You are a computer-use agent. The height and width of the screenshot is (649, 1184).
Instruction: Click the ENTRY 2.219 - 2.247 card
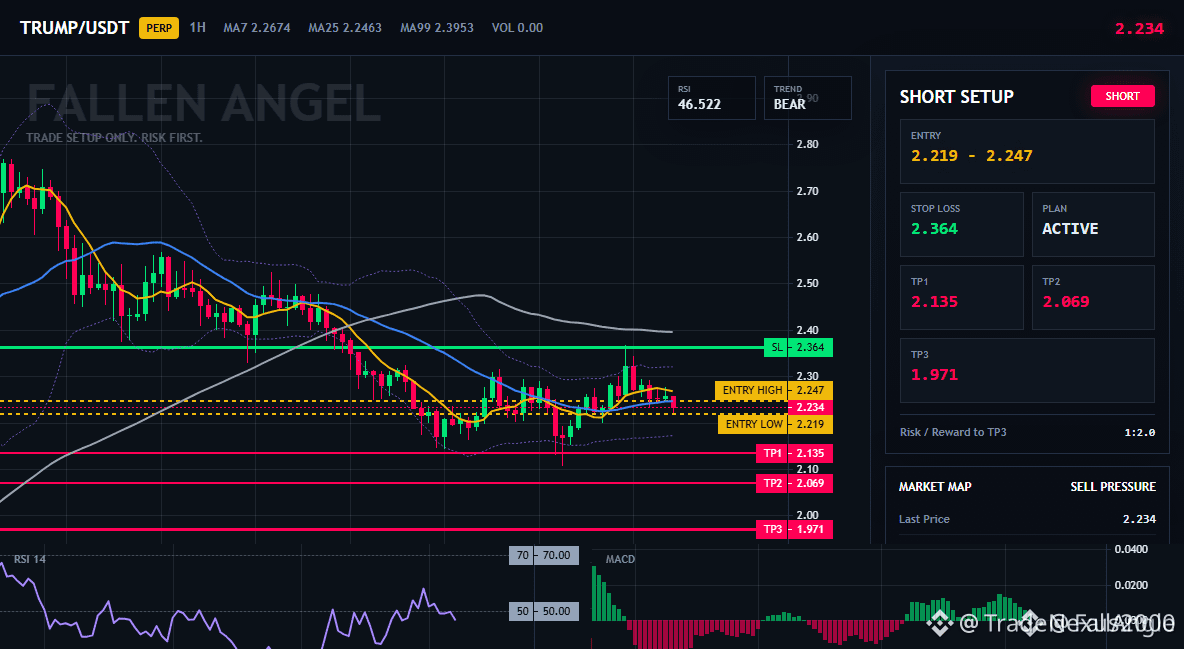click(x=1027, y=151)
